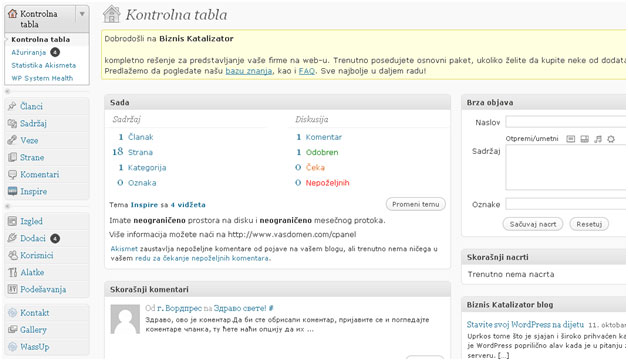The width and height of the screenshot is (628, 361).
Task: Open the Podešavanja menu
Action: [43, 289]
